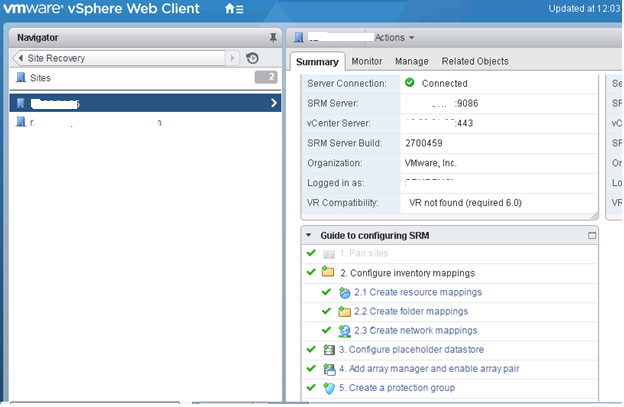Open the Actions dropdown menu

click(x=394, y=38)
